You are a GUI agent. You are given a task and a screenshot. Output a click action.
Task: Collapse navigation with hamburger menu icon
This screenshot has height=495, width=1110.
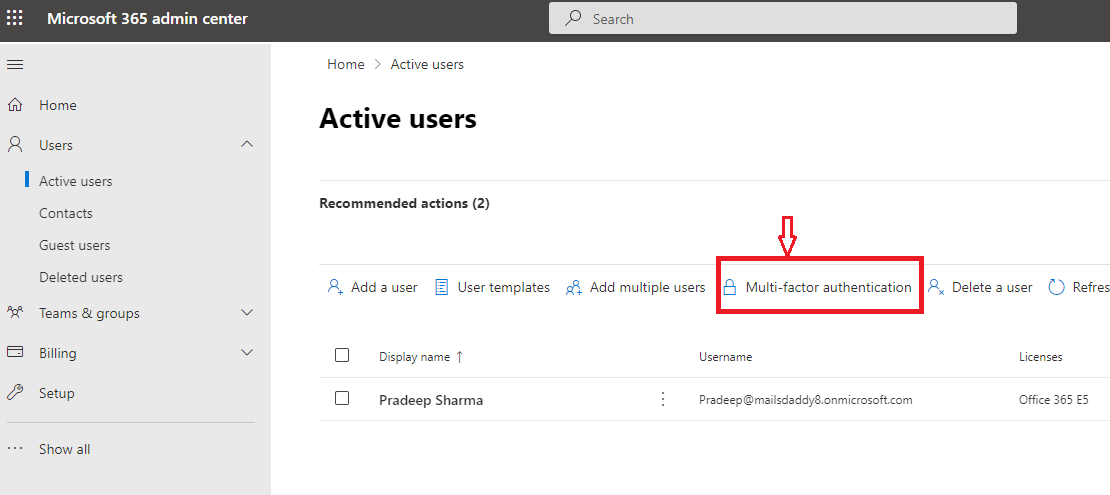pyautogui.click(x=15, y=64)
